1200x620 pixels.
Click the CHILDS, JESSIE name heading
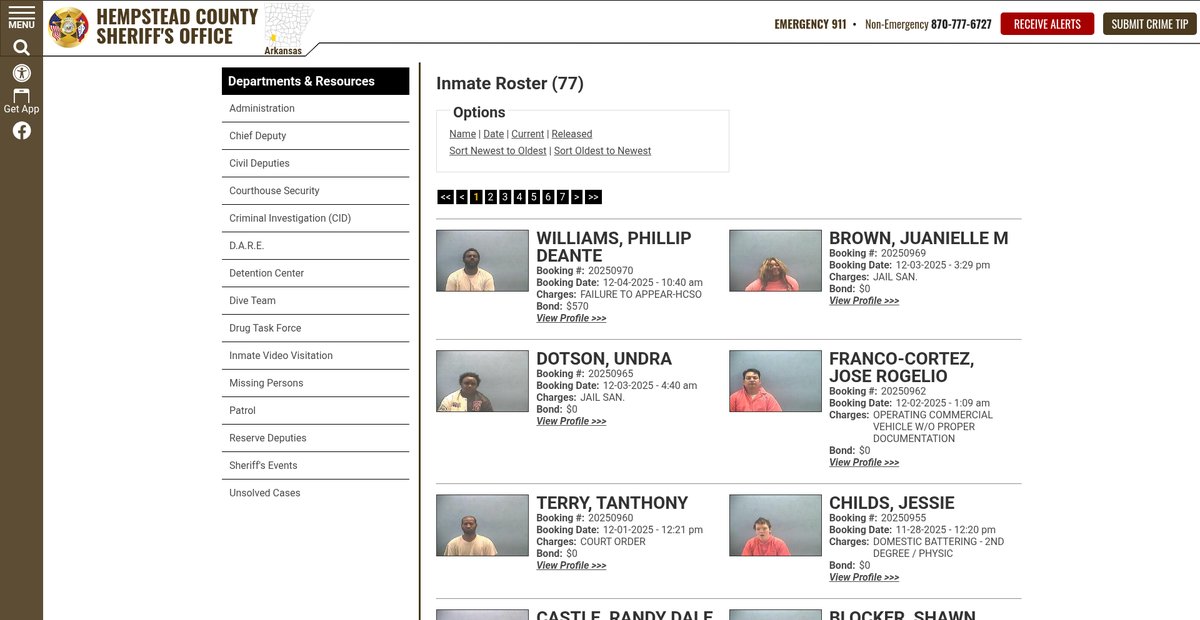pos(892,503)
